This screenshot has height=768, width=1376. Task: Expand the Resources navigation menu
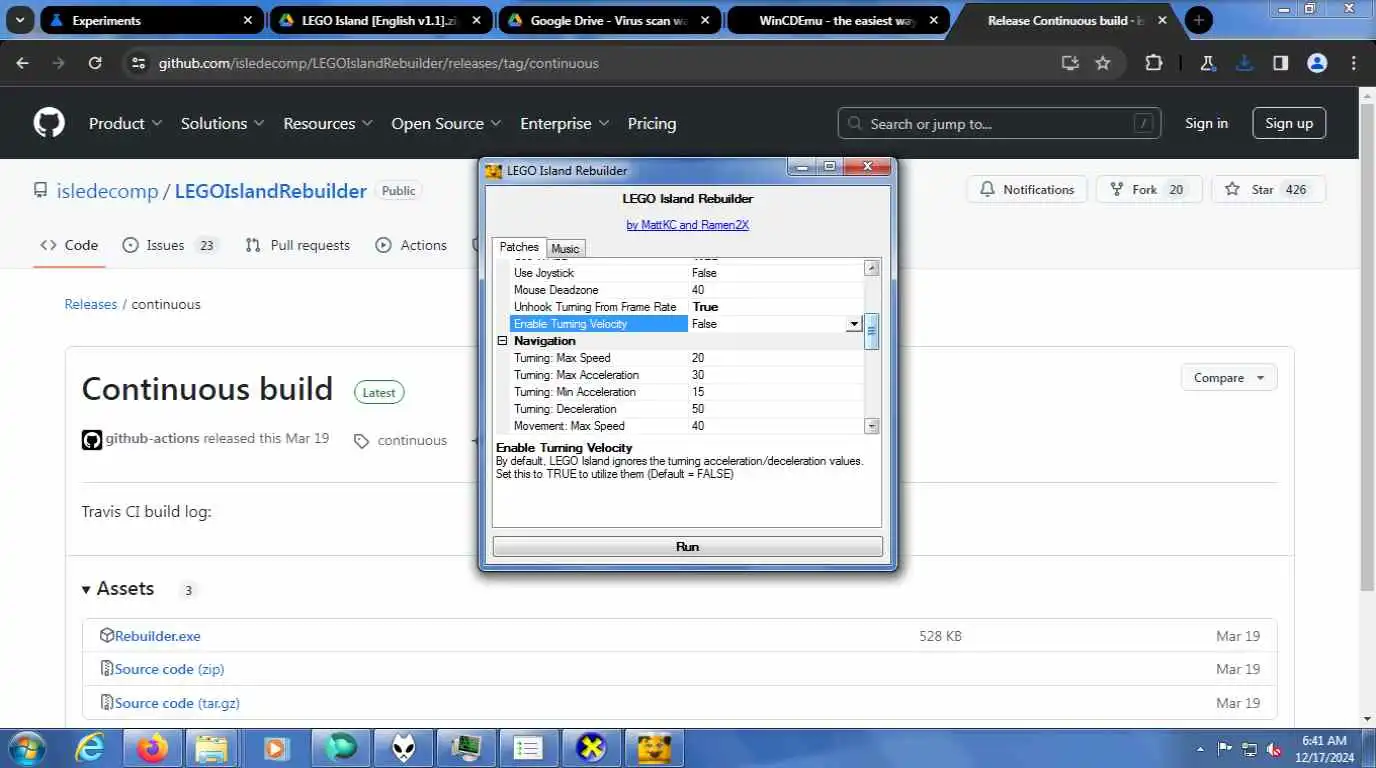point(327,123)
